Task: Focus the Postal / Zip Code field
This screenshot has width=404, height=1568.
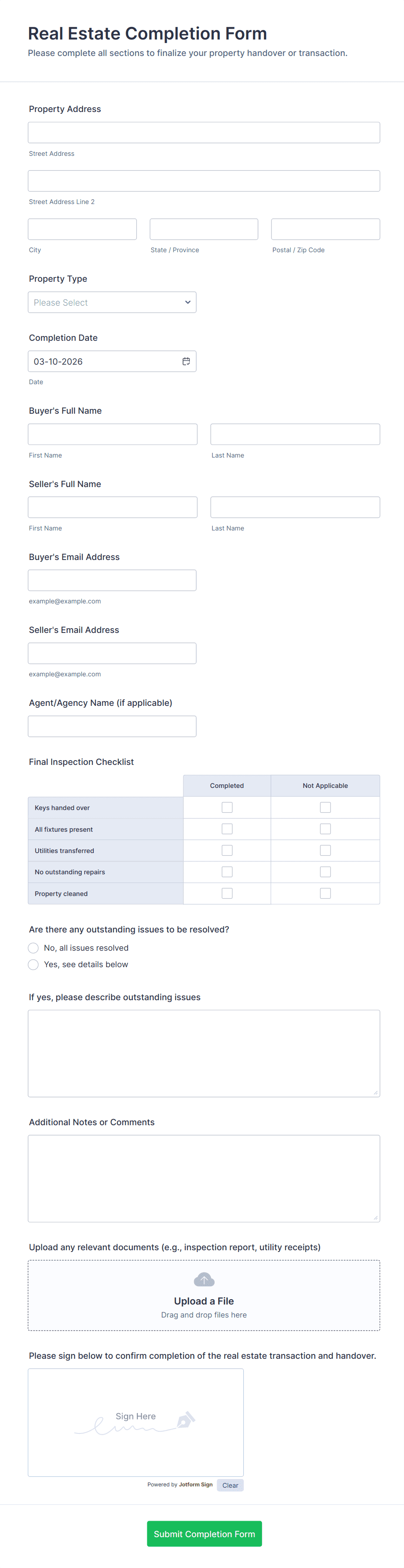Action: (x=325, y=229)
